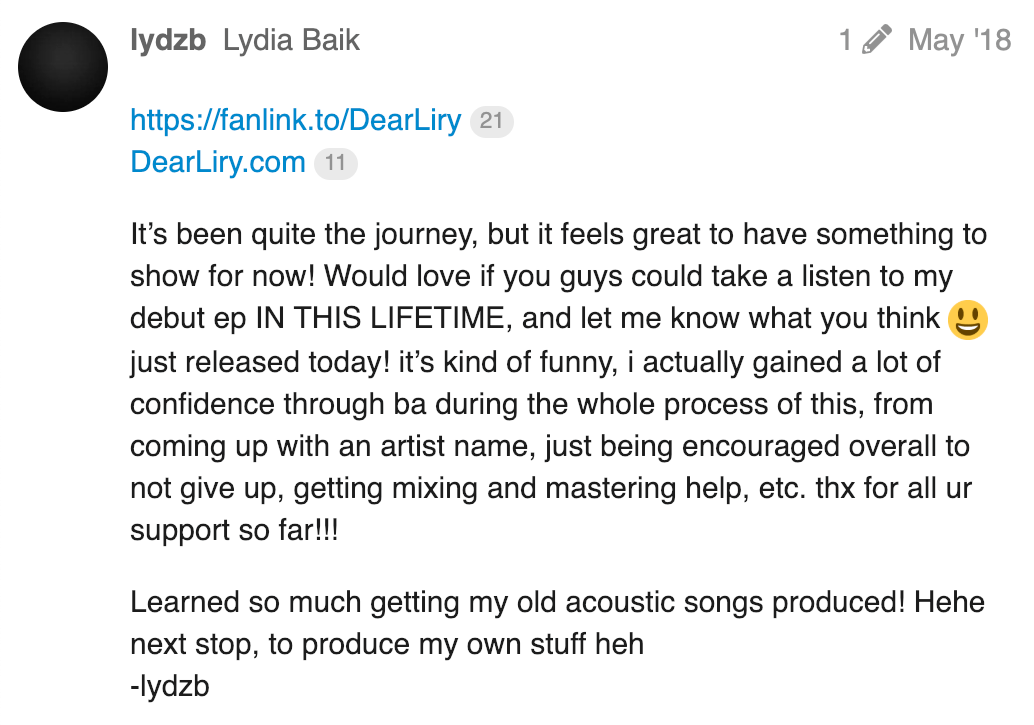Click the line starting "It's been quite the journey"
Viewport: 1034px width, 725px height.
point(559,235)
